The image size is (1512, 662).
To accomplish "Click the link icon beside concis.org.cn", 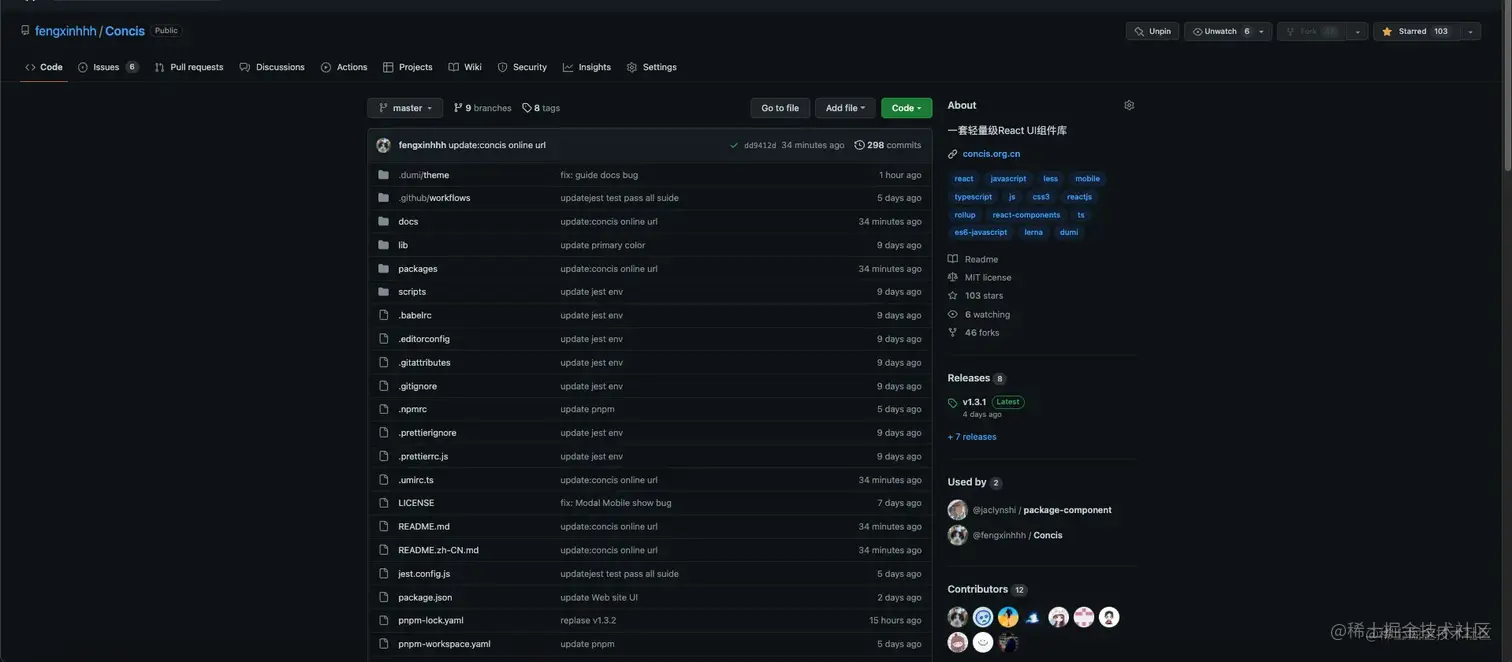I will (x=953, y=154).
